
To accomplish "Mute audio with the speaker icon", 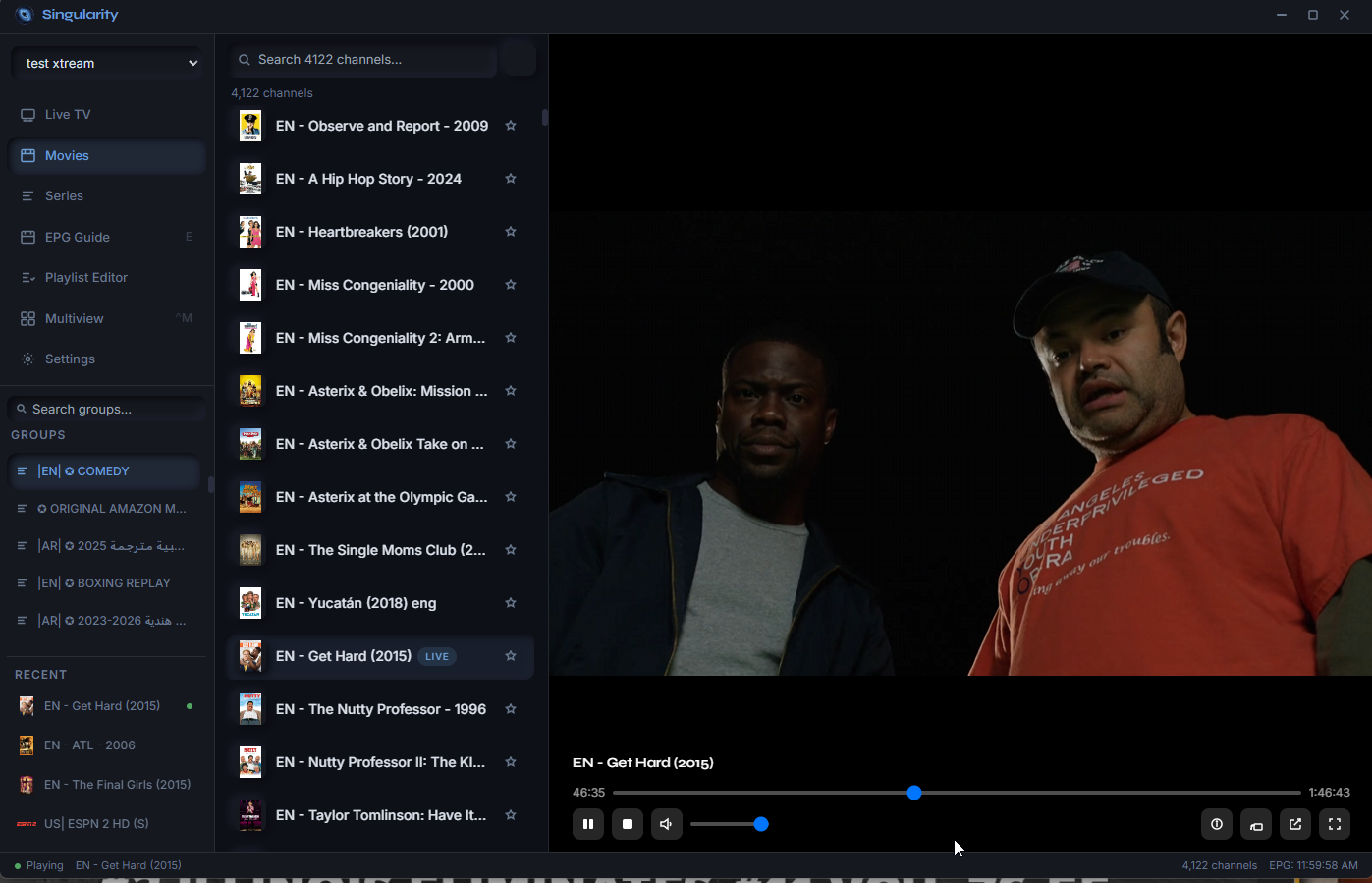I will click(666, 824).
